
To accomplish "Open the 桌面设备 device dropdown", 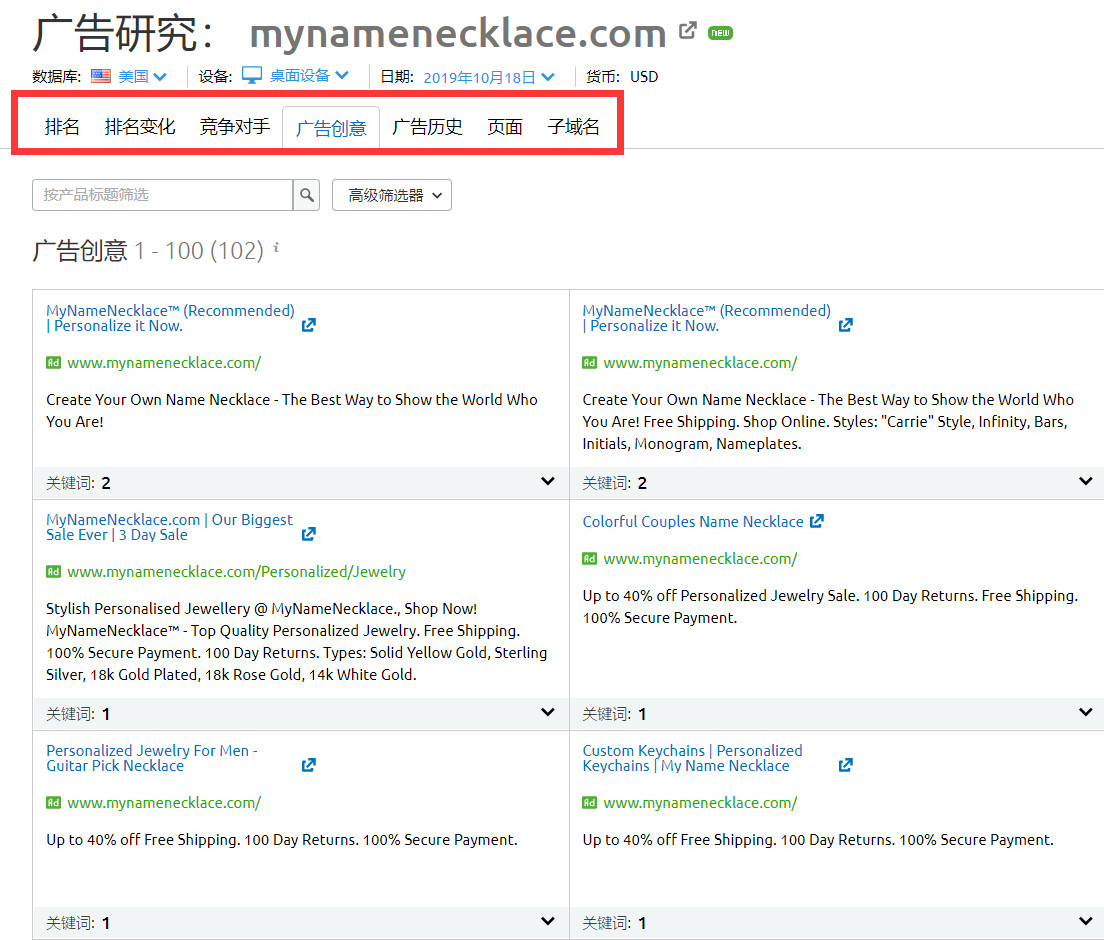I will tap(309, 76).
